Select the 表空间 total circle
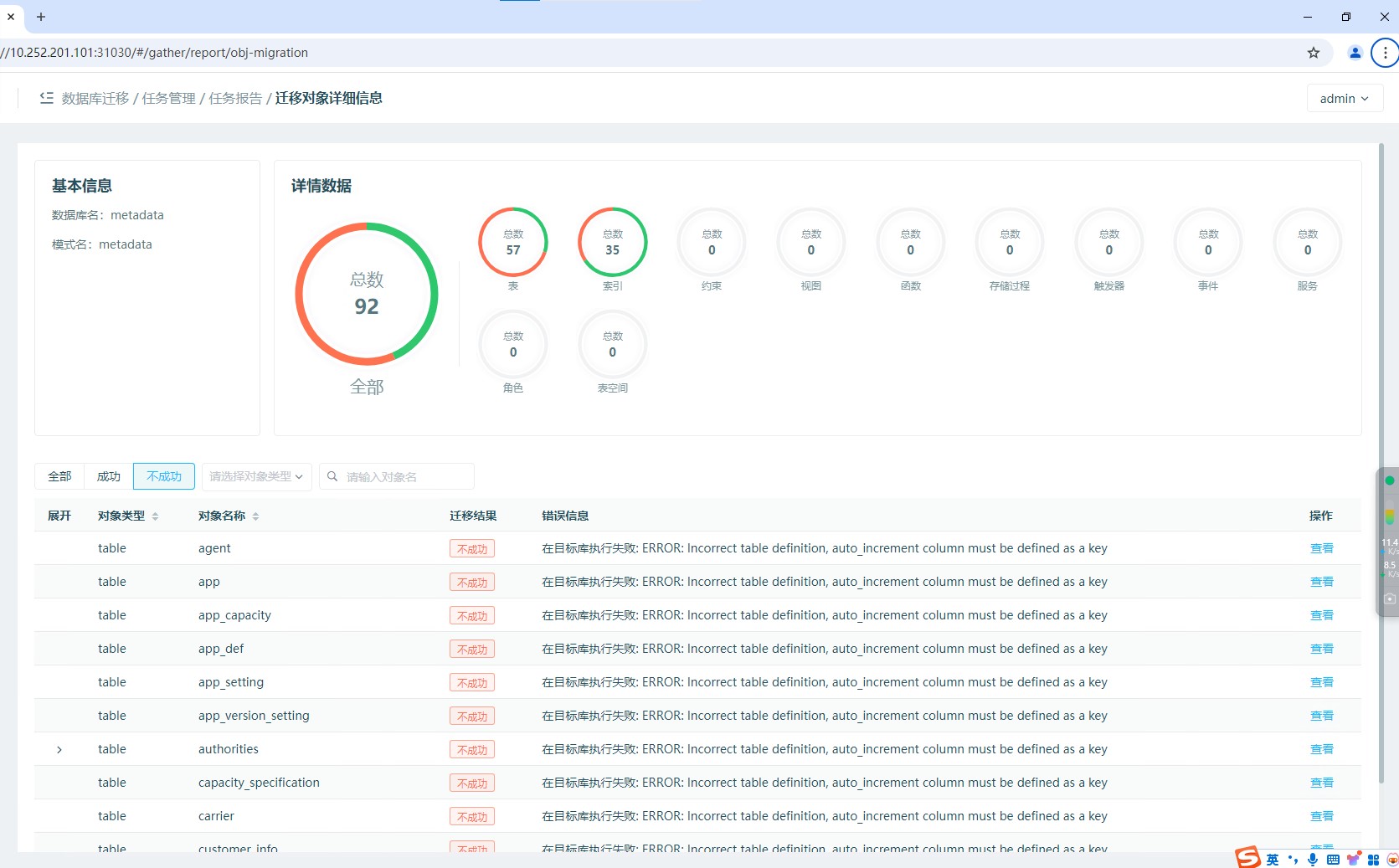This screenshot has width=1399, height=868. pos(613,344)
